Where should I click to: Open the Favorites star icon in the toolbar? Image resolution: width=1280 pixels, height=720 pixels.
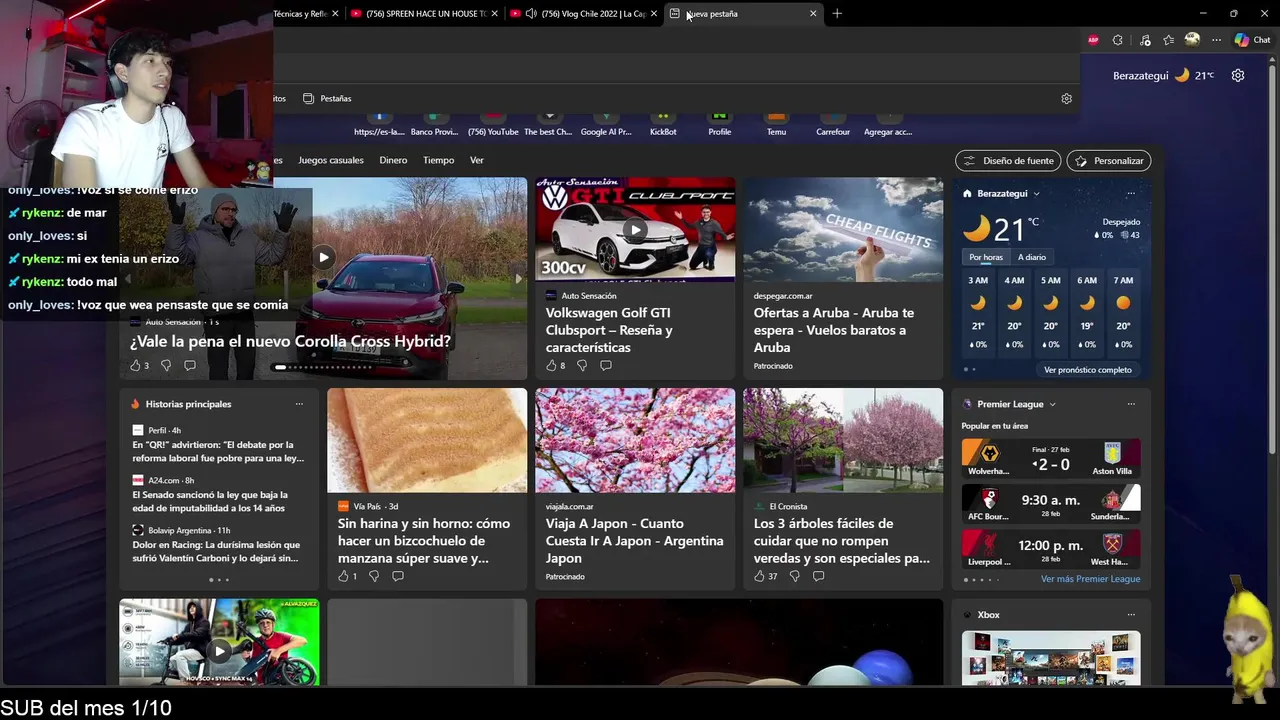coord(1168,40)
